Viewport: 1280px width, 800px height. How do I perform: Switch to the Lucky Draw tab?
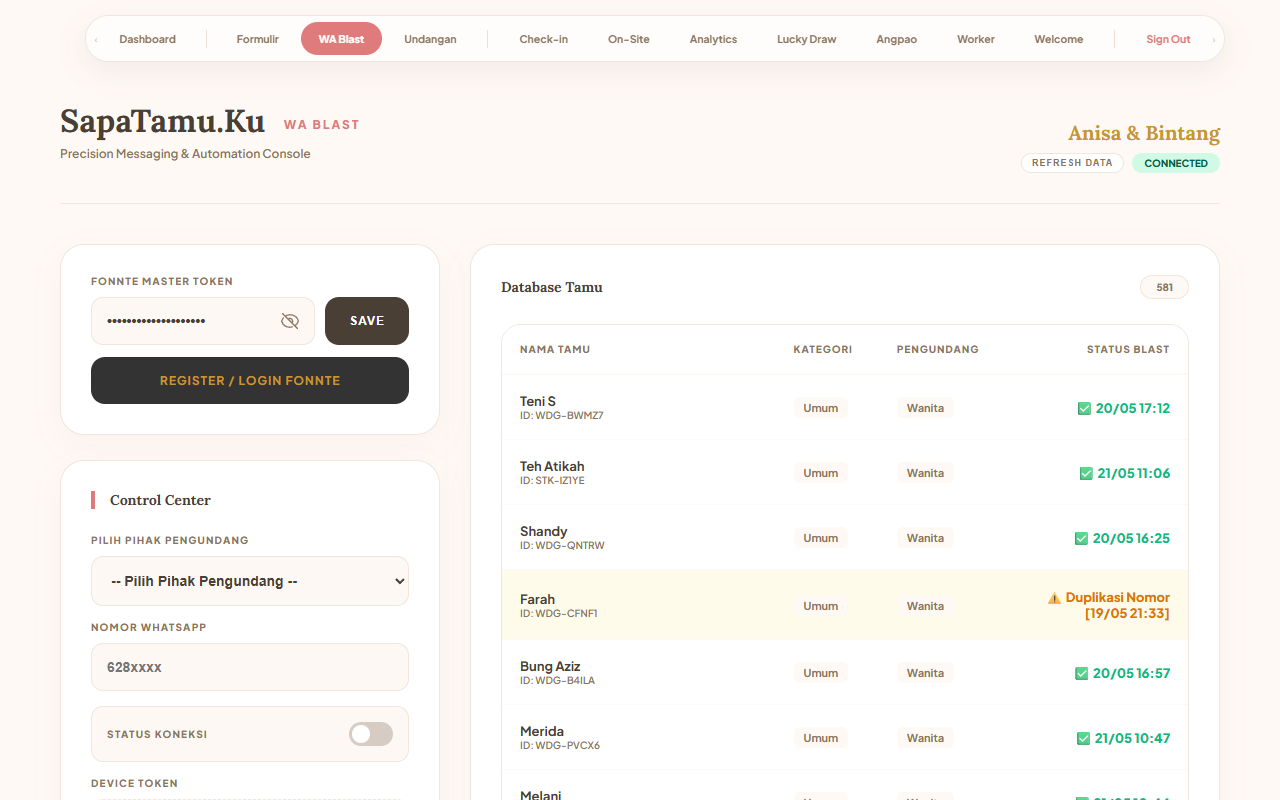pyautogui.click(x=807, y=39)
